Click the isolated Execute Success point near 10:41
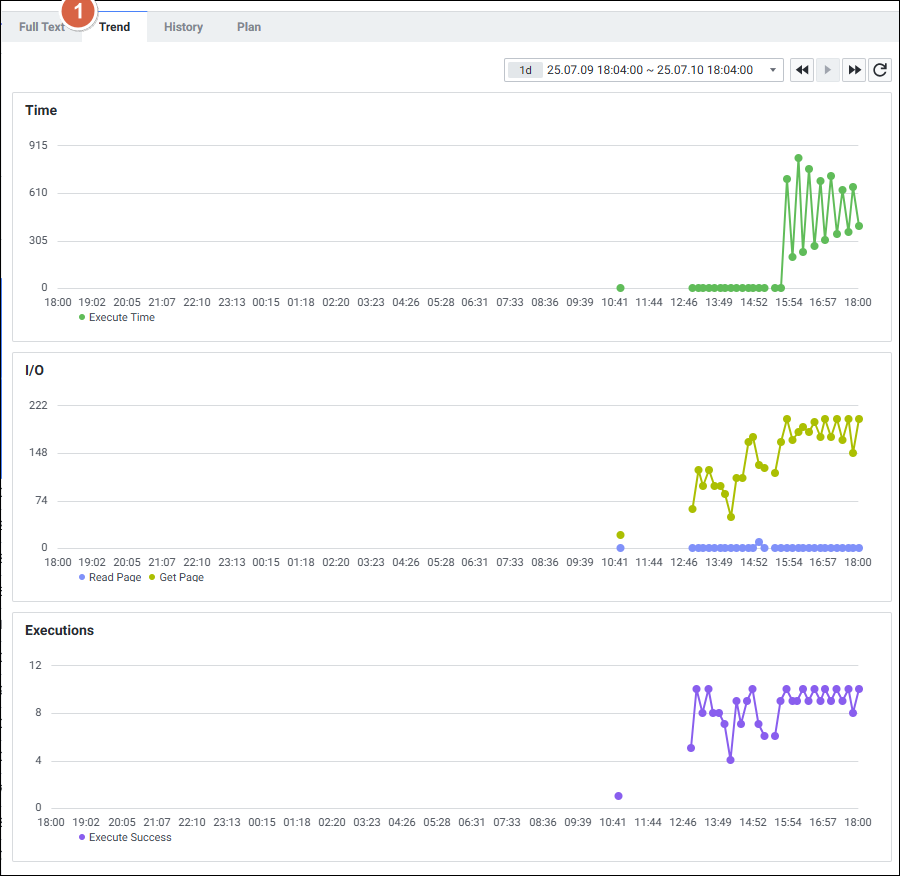 coord(618,796)
